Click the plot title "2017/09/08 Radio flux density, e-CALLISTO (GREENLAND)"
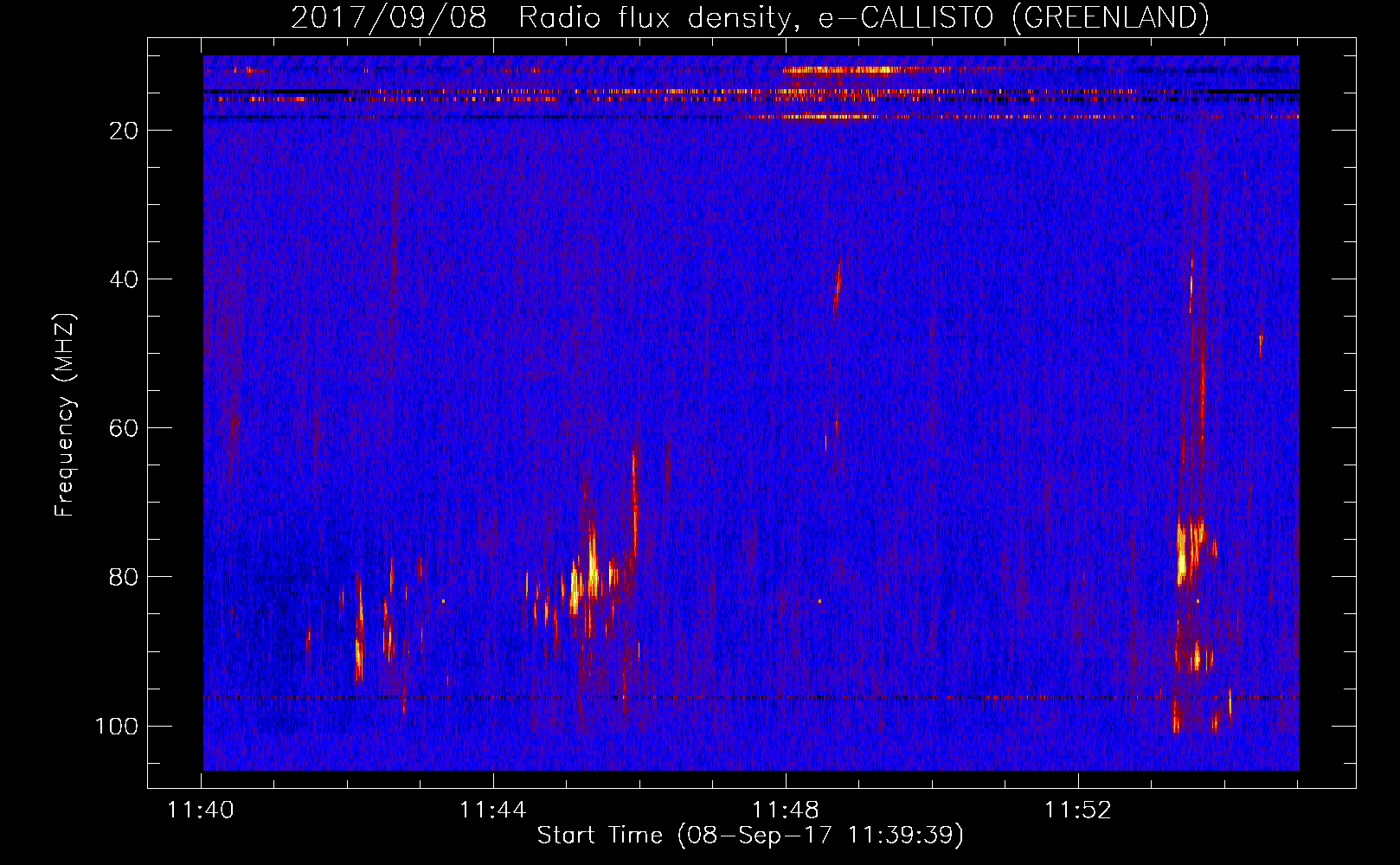This screenshot has height=865, width=1400. 749,18
